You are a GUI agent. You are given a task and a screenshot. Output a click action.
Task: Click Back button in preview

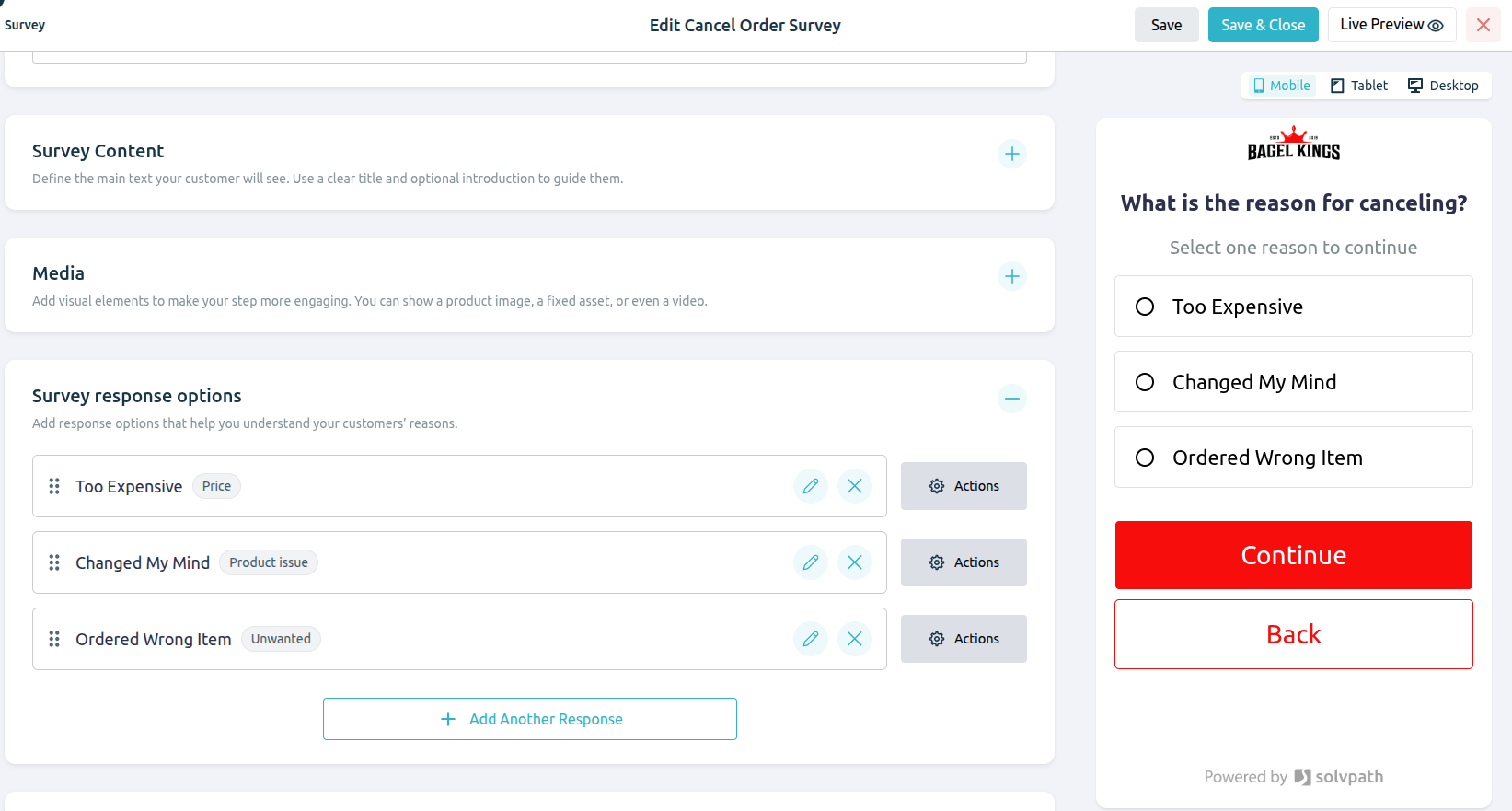point(1294,634)
